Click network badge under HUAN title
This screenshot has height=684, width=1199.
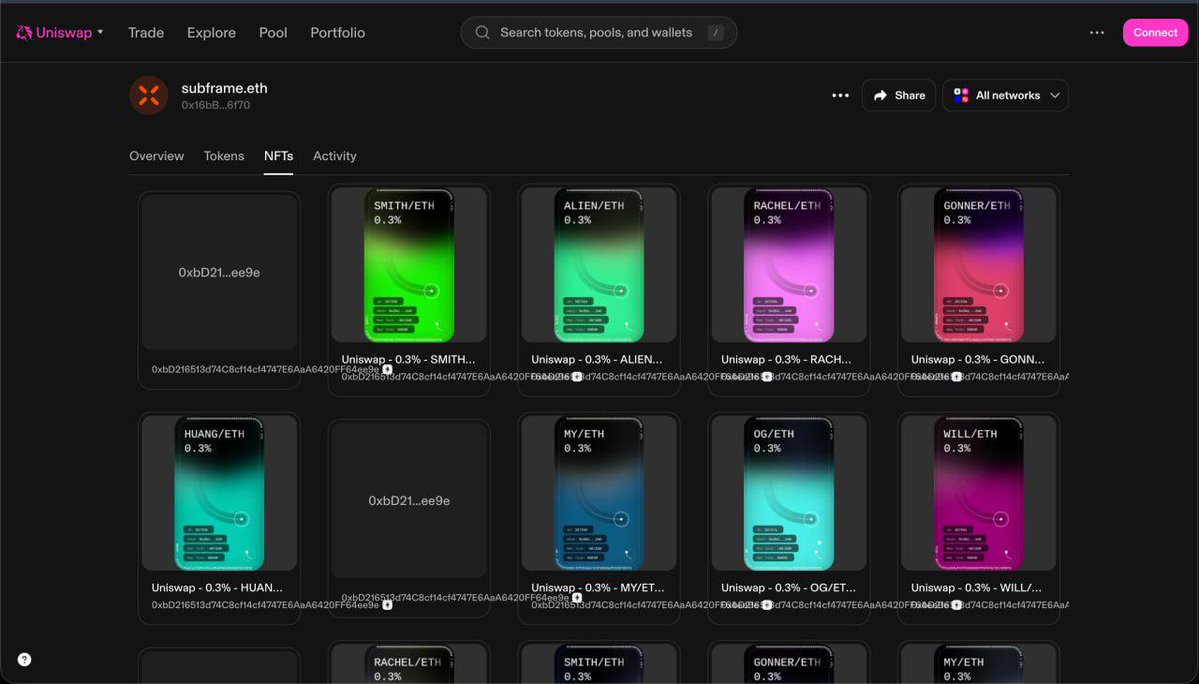click(388, 605)
